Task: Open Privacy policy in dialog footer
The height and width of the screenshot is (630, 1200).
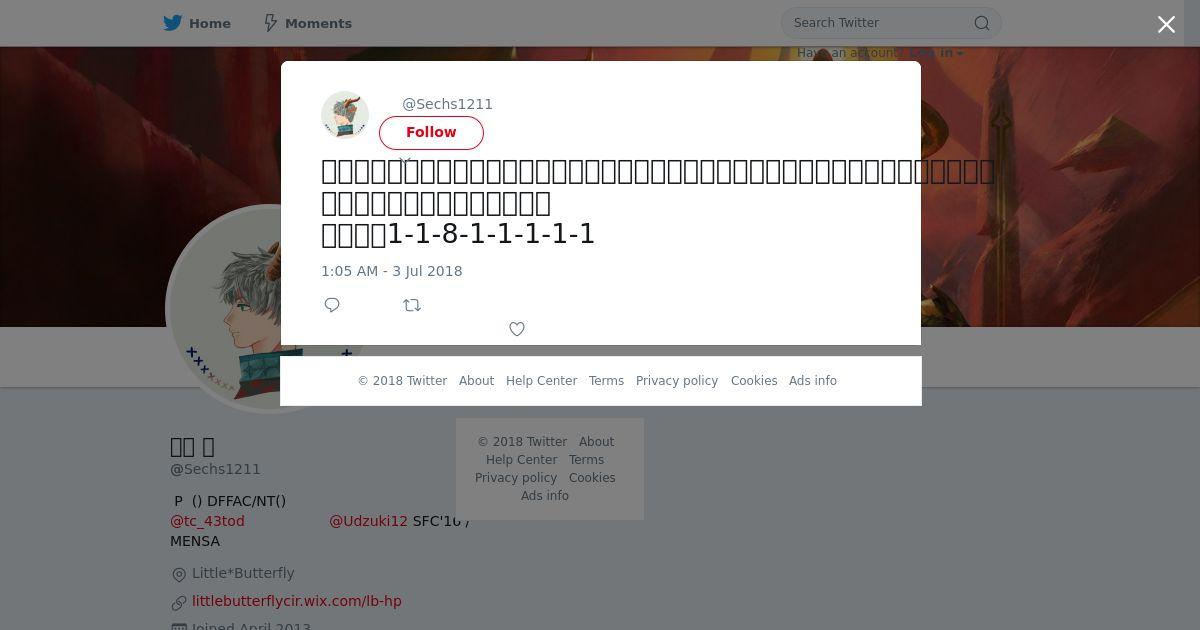Action: point(677,381)
